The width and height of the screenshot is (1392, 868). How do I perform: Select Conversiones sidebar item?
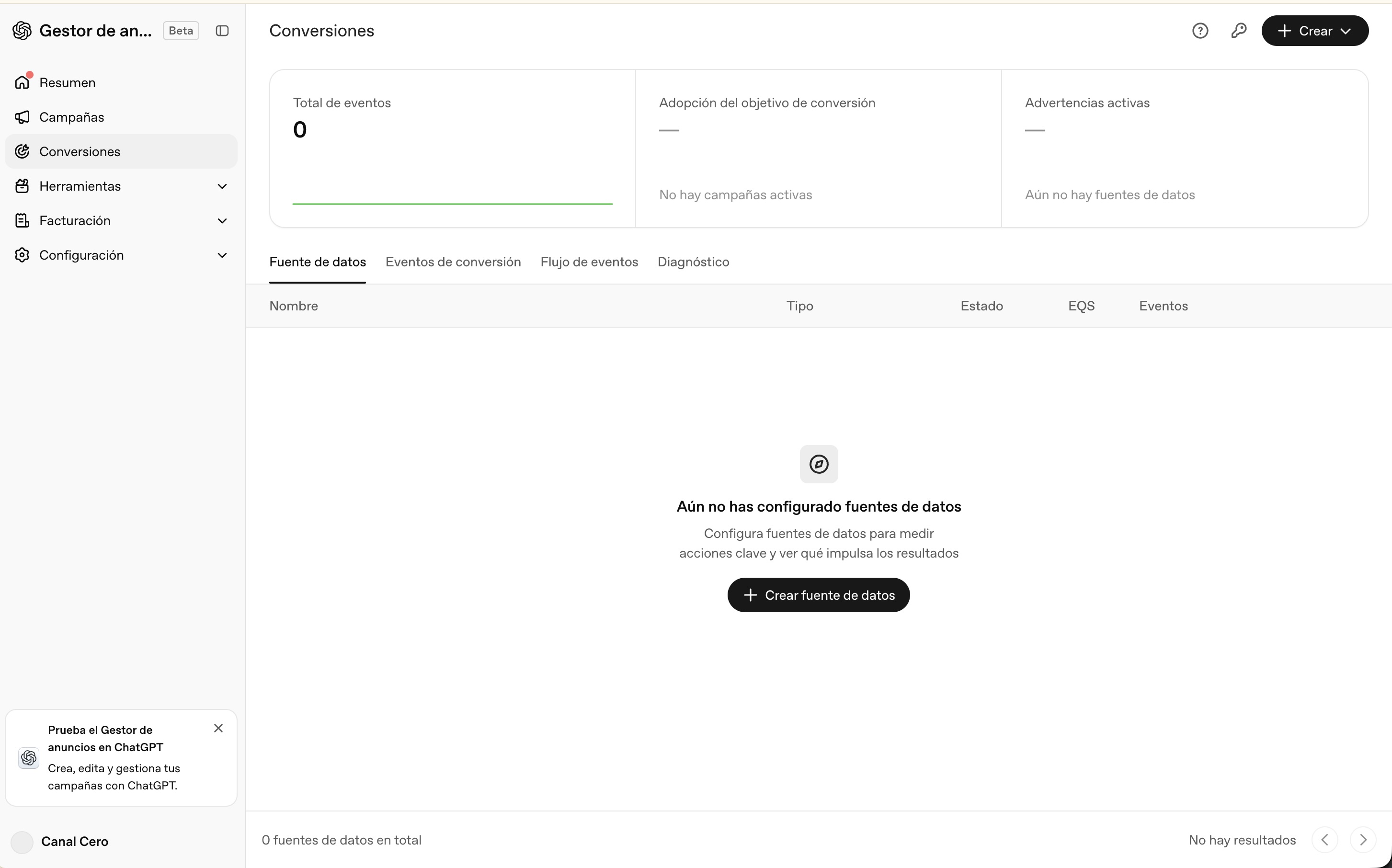click(121, 151)
